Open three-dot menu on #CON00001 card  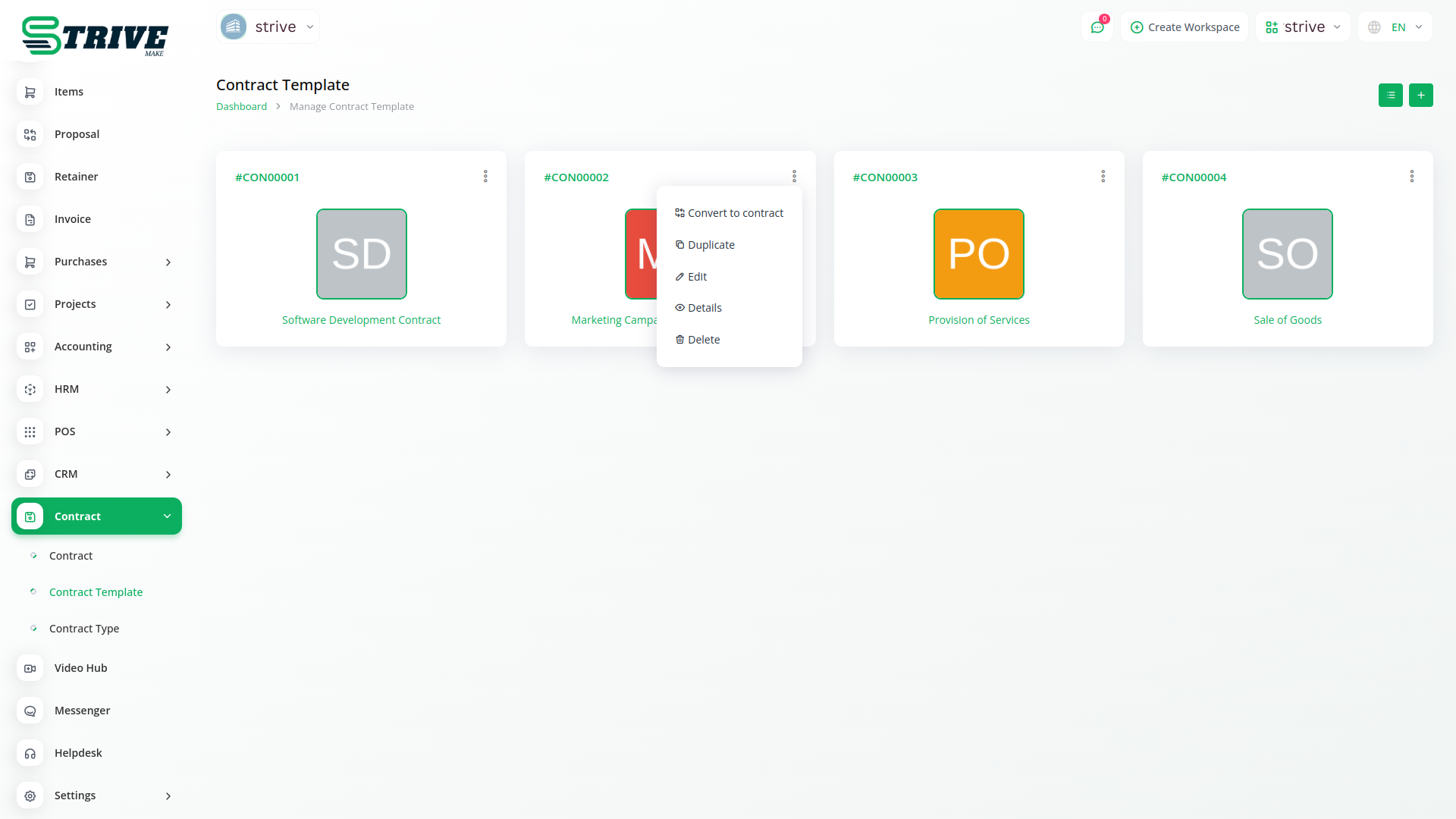(x=485, y=177)
